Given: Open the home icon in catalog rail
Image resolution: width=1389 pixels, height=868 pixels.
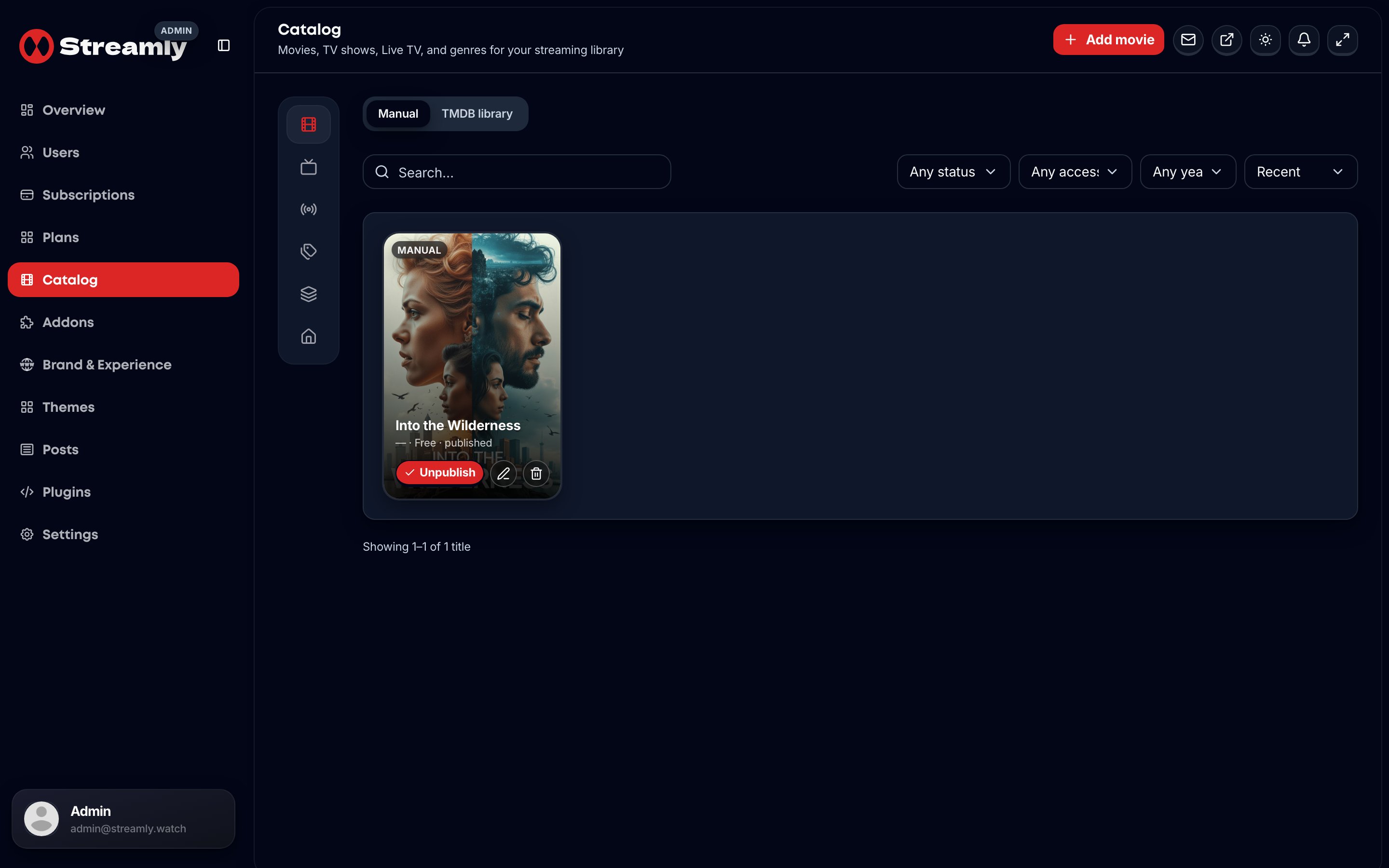Looking at the screenshot, I should [x=309, y=337].
